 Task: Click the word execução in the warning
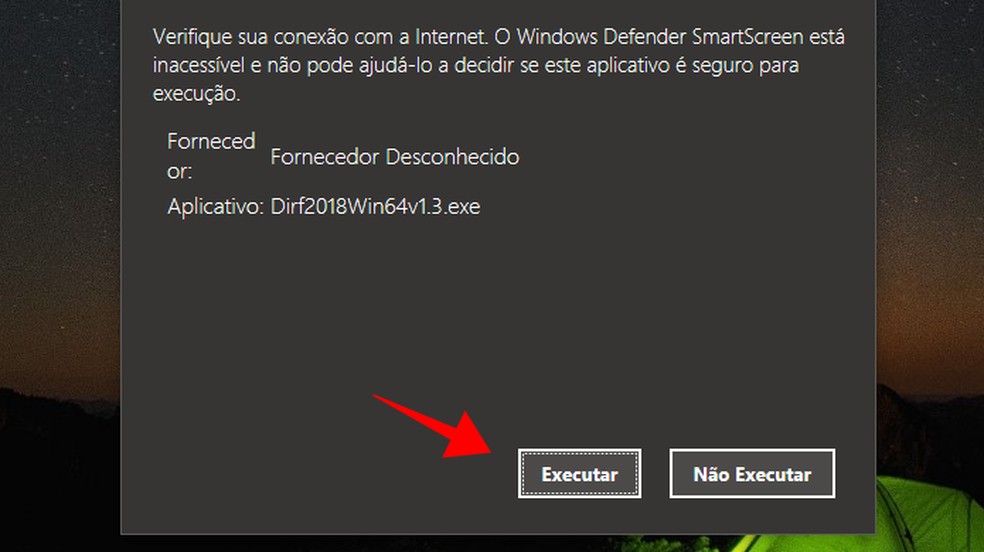(196, 93)
